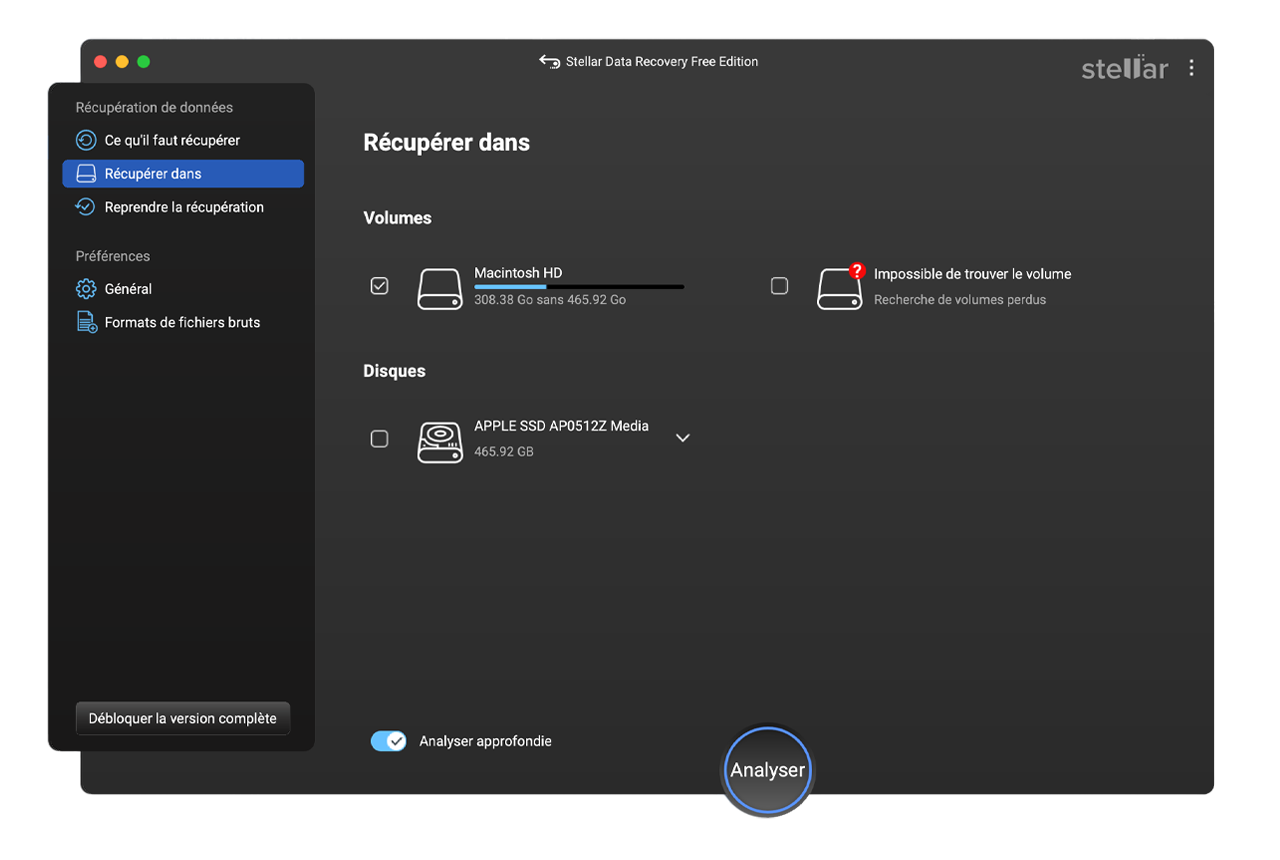The image size is (1280, 860).
Task: Click the drive icon beside Récupérer dans in sidebar
Action: pos(86,174)
